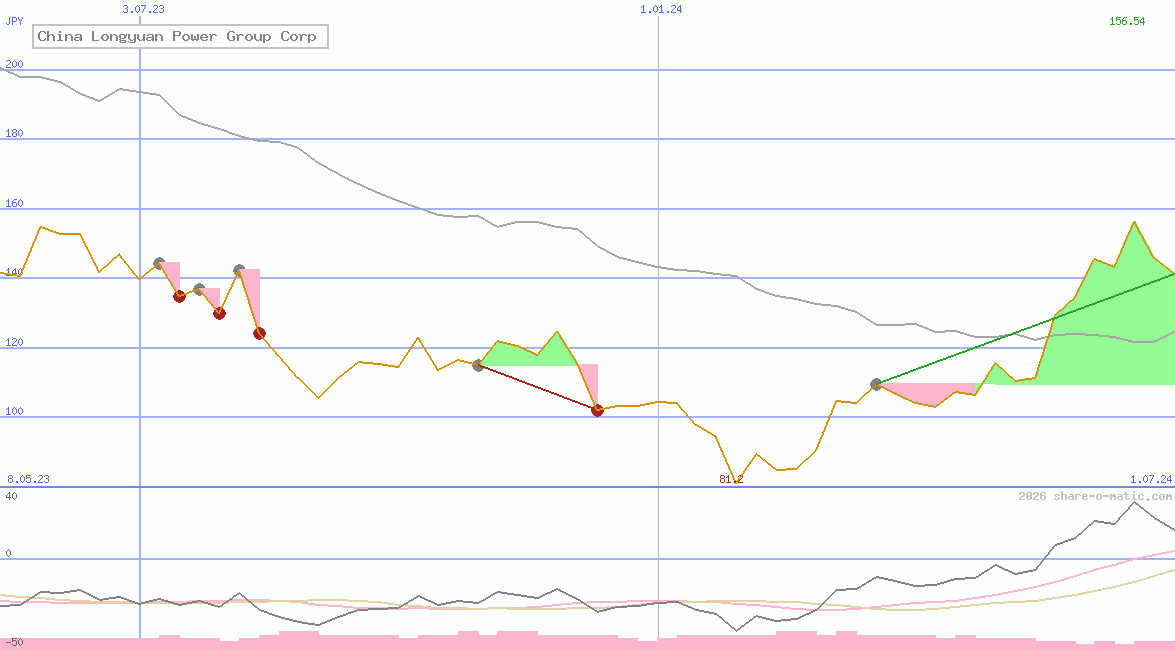Click the 100 price axis label
This screenshot has height=650, width=1175.
tap(14, 411)
